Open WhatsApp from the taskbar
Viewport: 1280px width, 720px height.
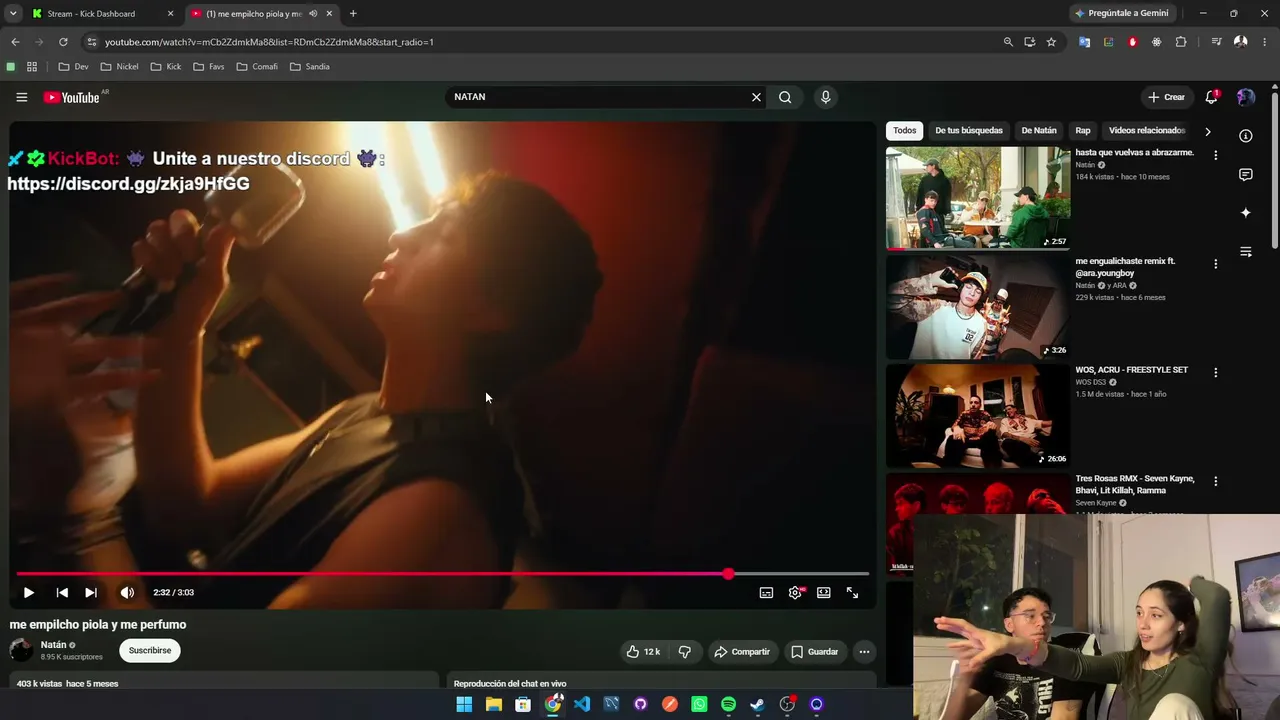pyautogui.click(x=699, y=704)
